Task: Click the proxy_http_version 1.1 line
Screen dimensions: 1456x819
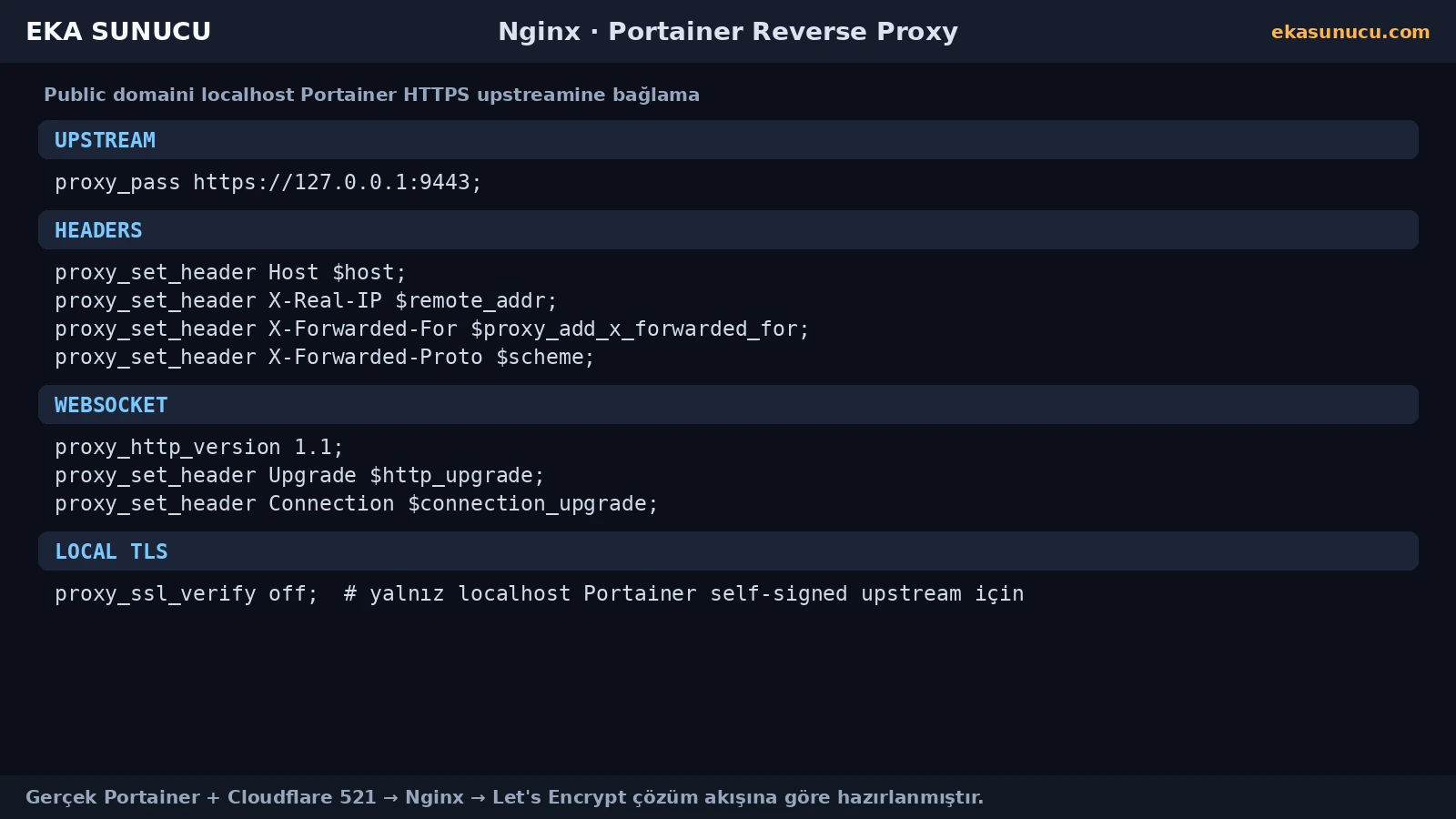Action: 199,447
